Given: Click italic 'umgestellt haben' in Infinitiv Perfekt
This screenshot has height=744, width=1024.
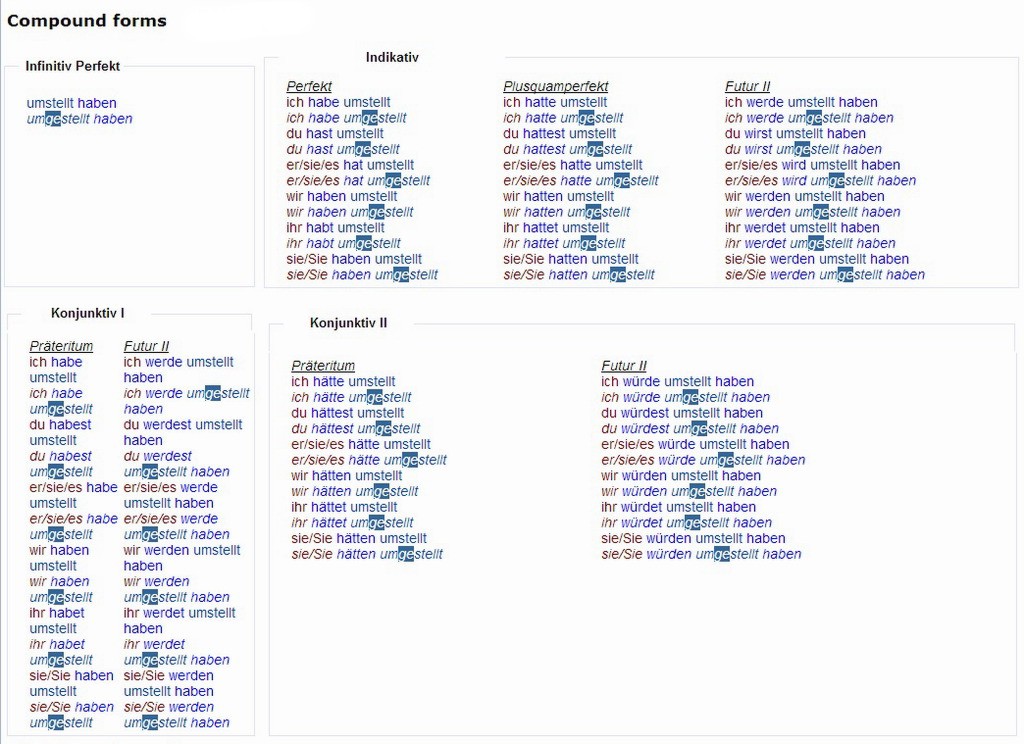Looking at the screenshot, I should [x=79, y=119].
